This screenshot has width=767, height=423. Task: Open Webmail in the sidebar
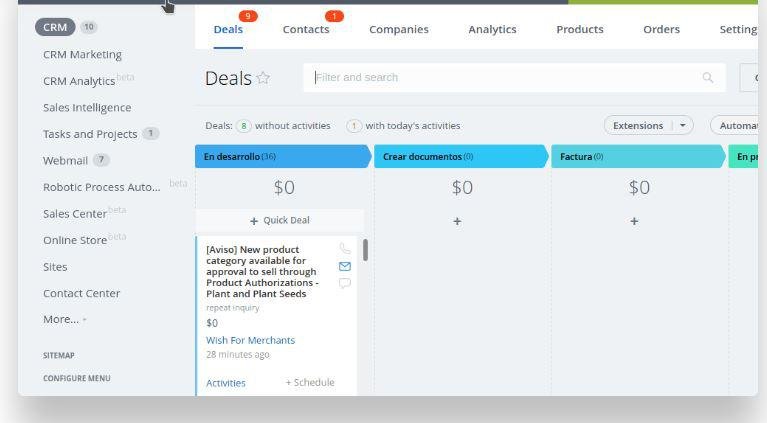click(x=65, y=160)
